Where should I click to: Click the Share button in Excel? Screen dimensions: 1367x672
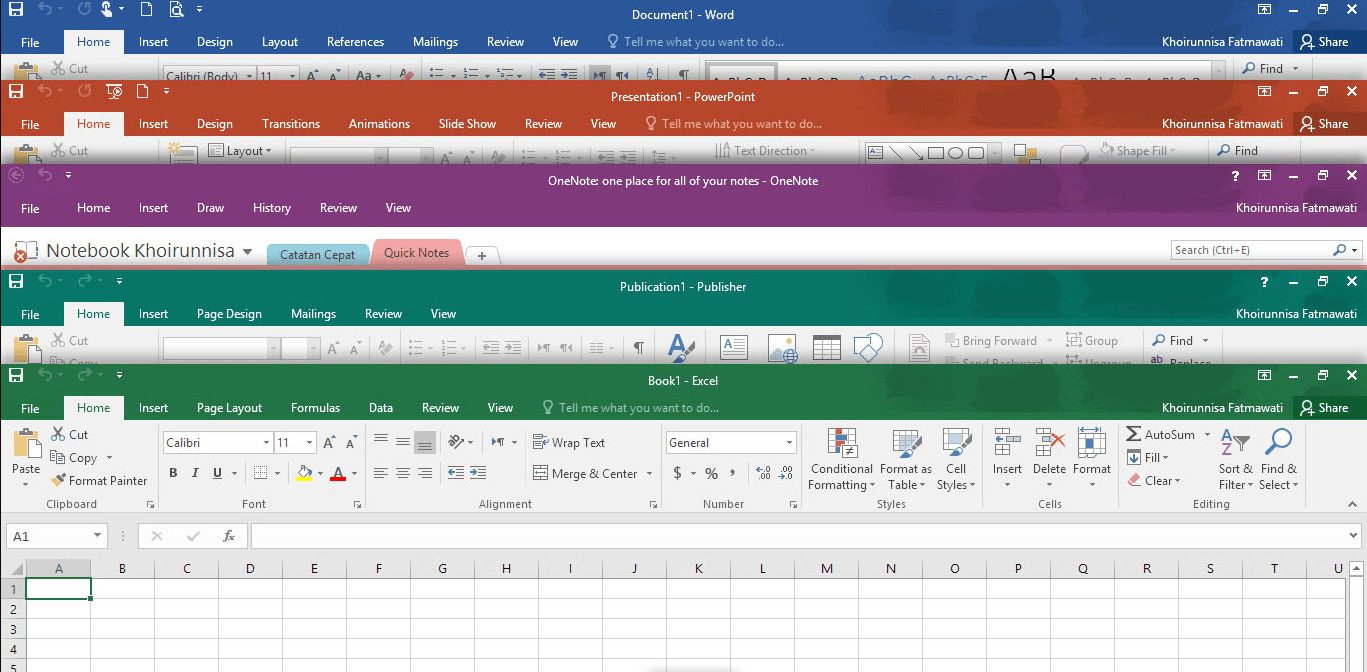(x=1324, y=408)
